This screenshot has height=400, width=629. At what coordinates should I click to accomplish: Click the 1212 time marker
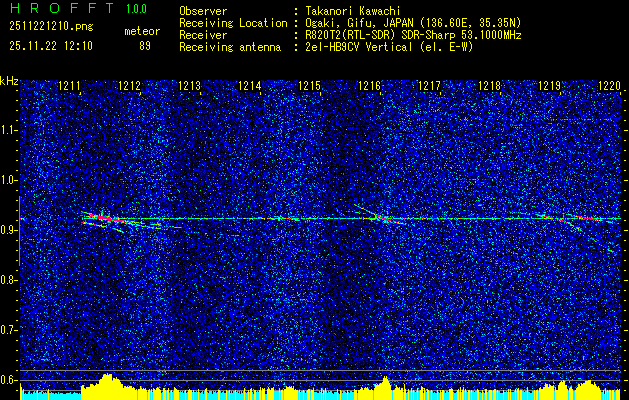[x=129, y=86]
